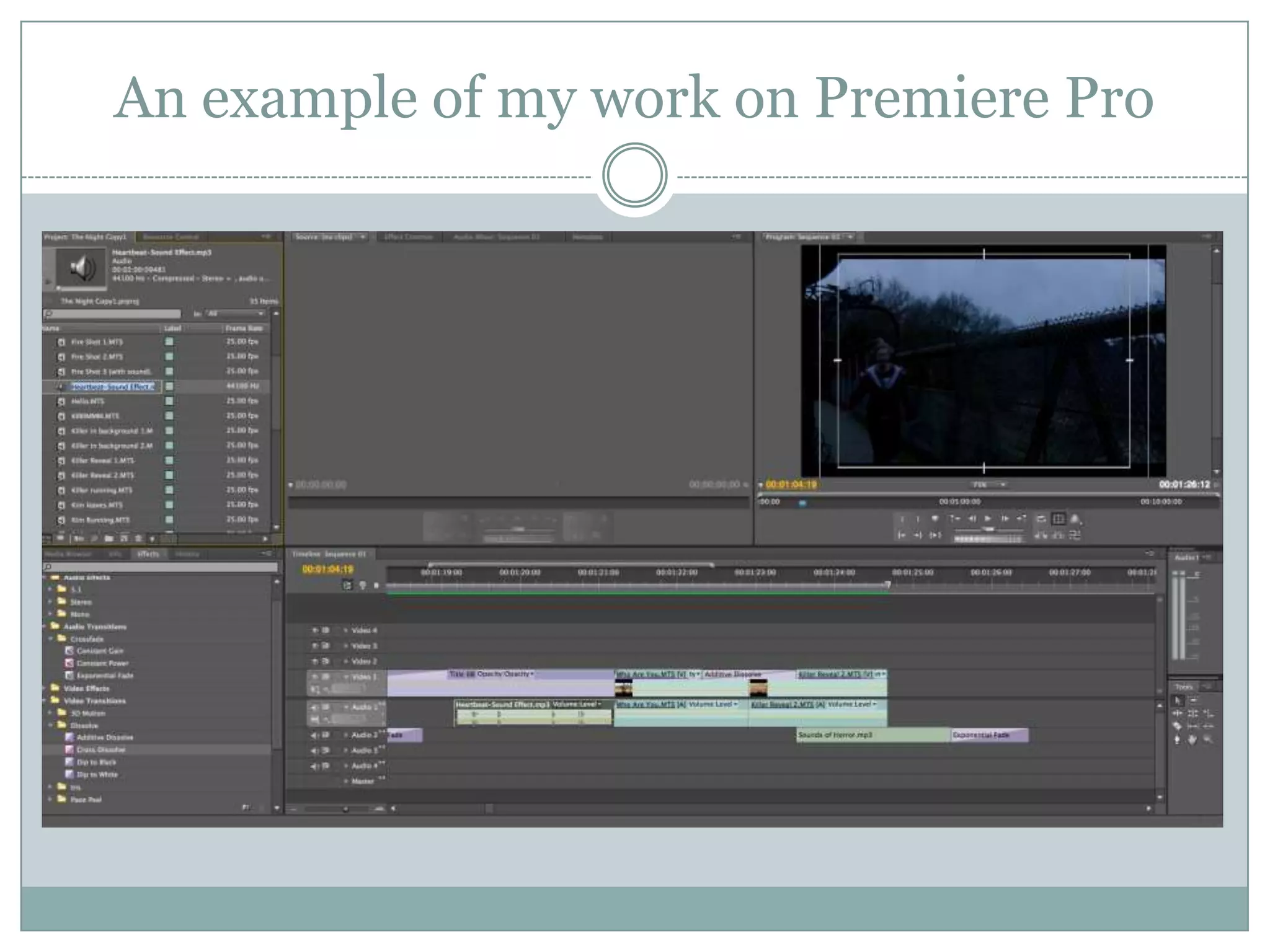
Task: Click the Name column header
Action: [100, 328]
